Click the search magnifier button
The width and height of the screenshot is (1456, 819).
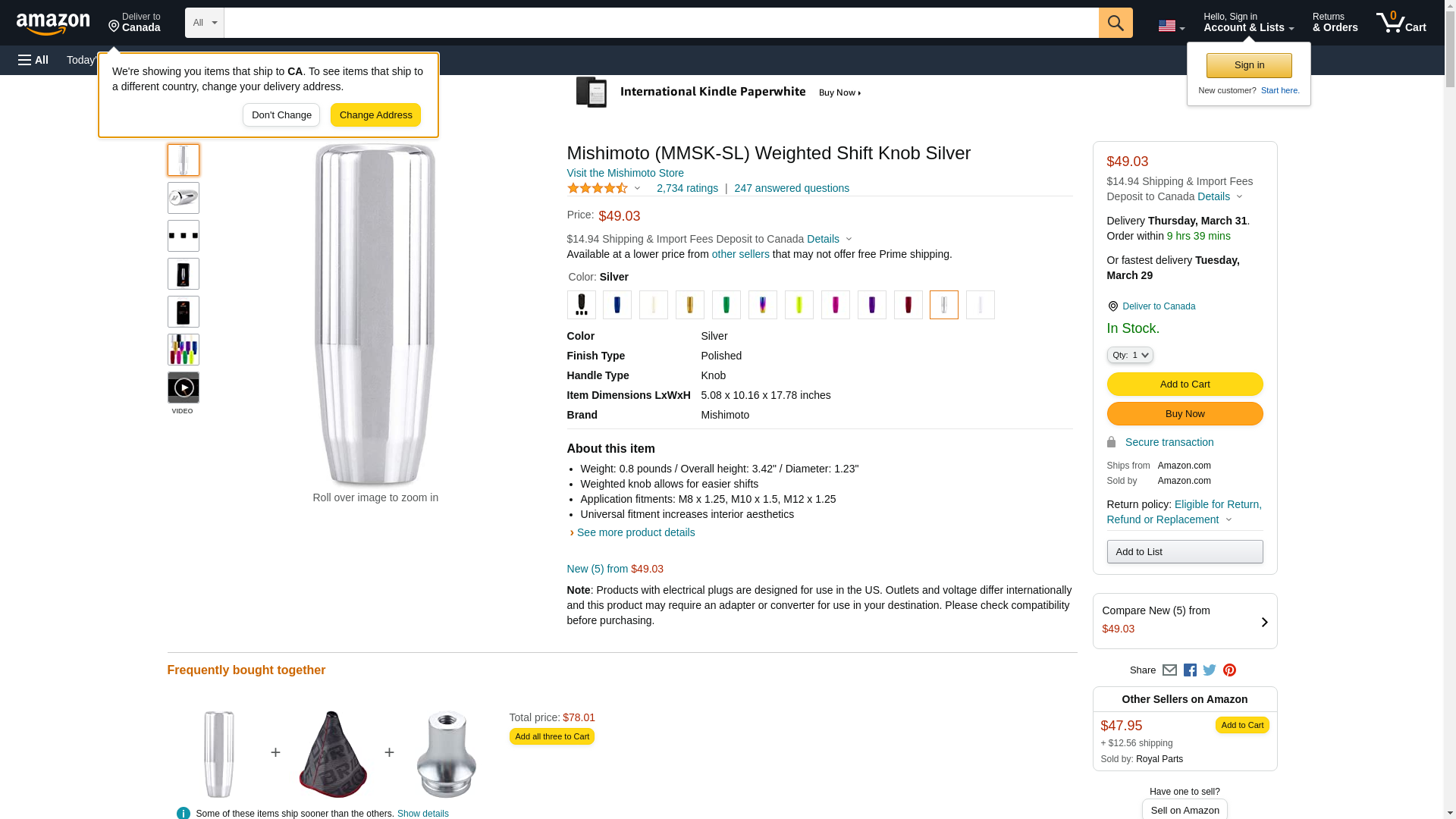click(1115, 23)
